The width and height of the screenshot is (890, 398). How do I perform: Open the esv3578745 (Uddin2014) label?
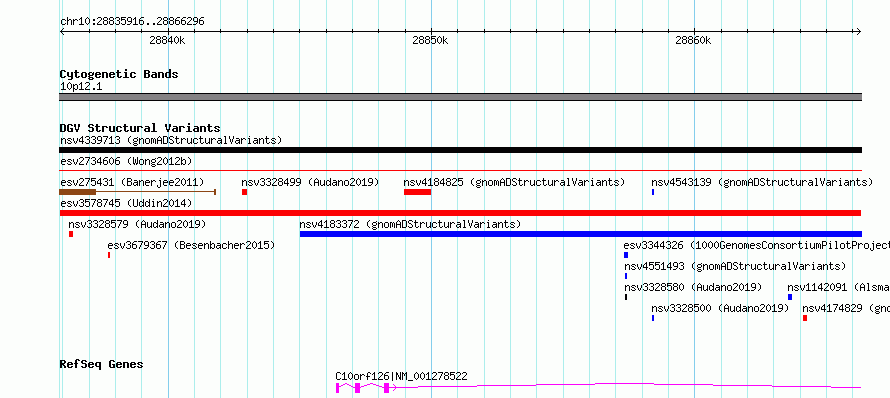[126, 203]
